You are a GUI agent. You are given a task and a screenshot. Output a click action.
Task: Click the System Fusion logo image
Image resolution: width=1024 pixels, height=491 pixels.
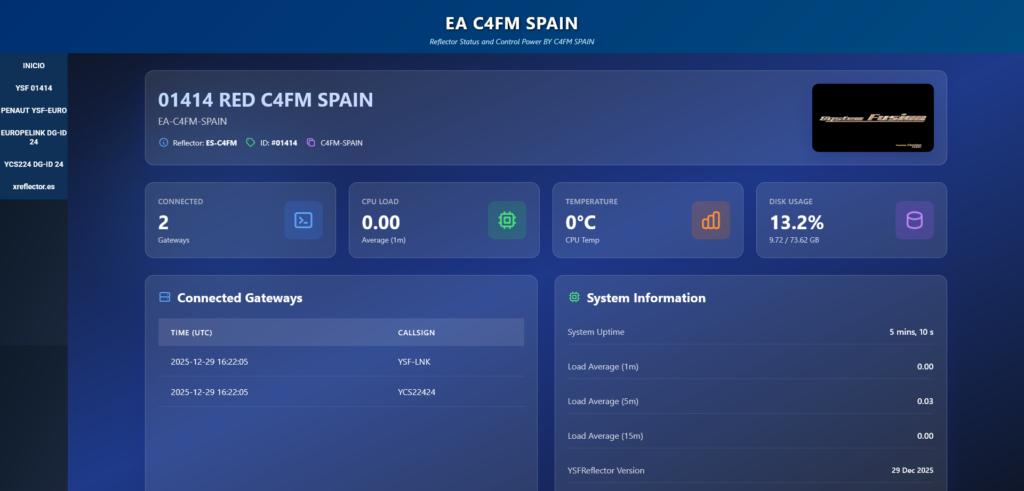tap(872, 118)
